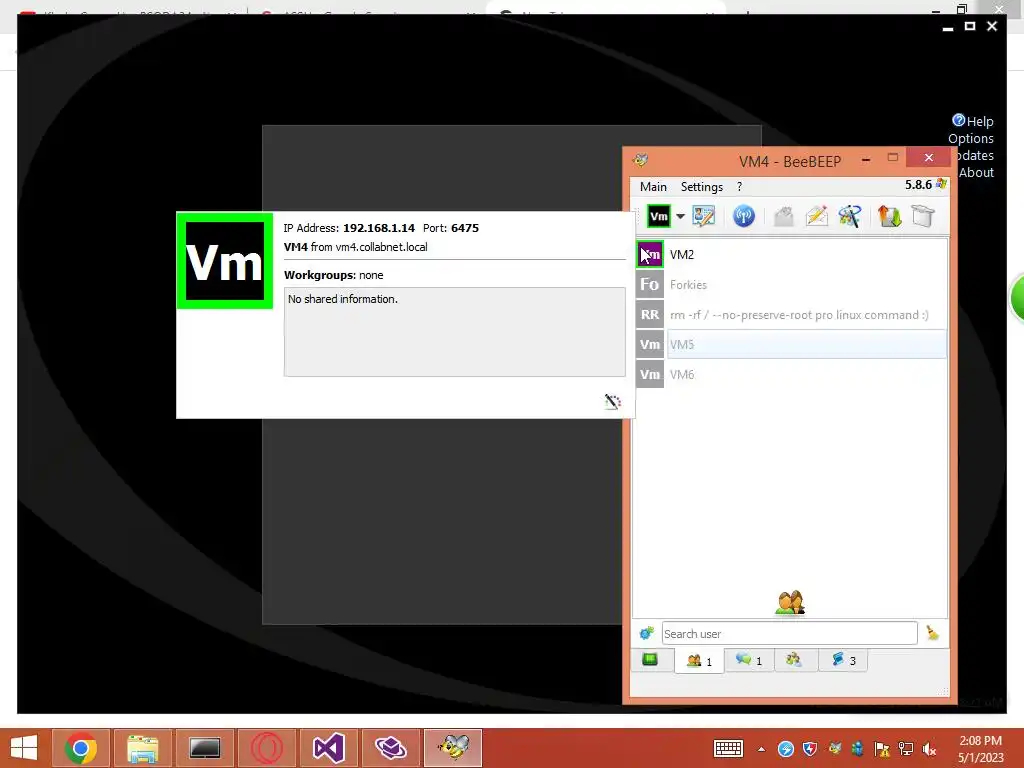Open the touch keyboard from the taskbar
The image size is (1024, 768).
coord(728,748)
